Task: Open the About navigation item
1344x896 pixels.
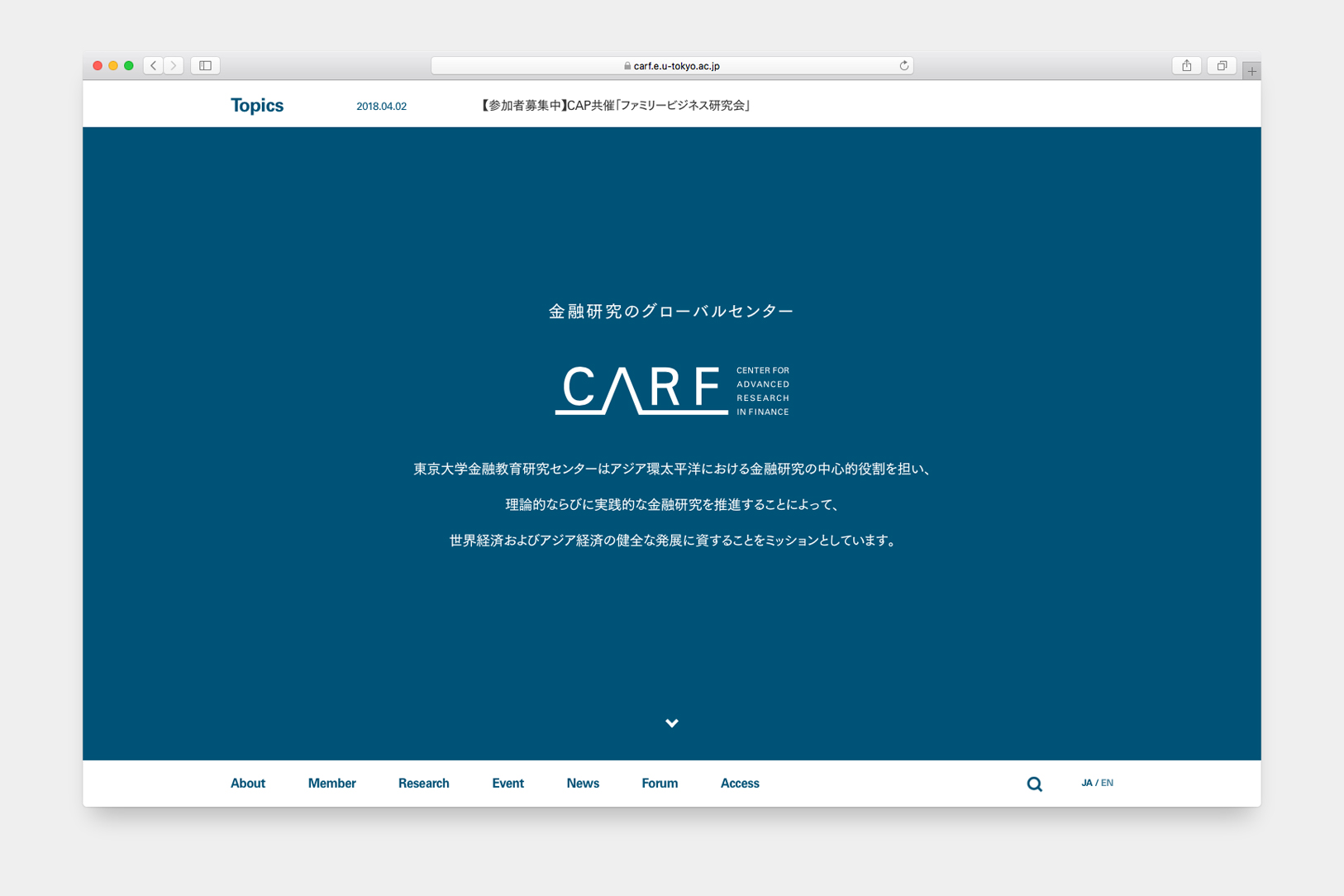Action: (248, 784)
